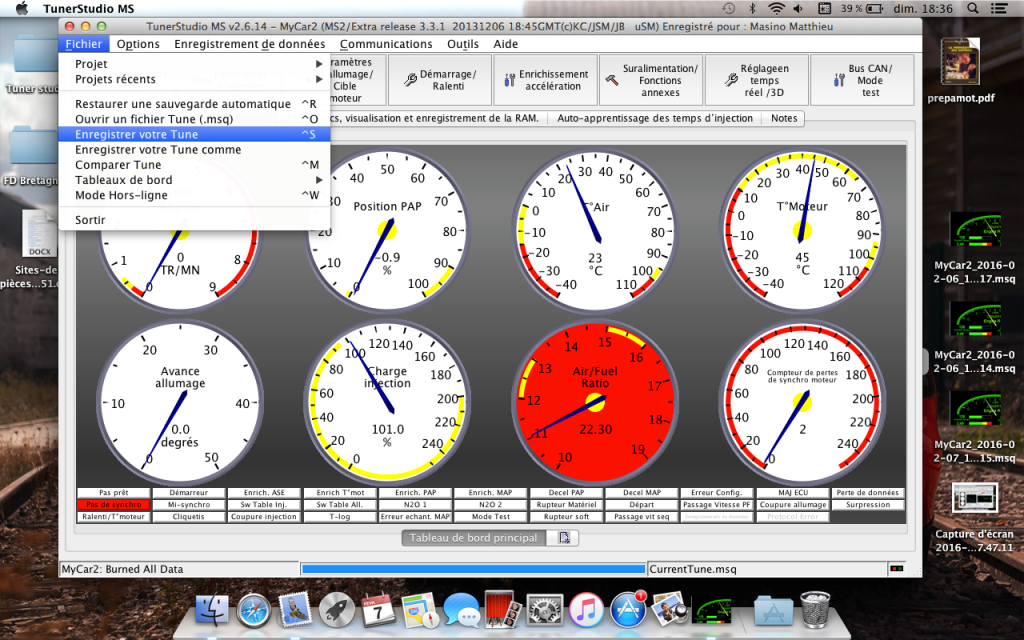
Task: Click the T°Air gauge
Action: coord(595,231)
